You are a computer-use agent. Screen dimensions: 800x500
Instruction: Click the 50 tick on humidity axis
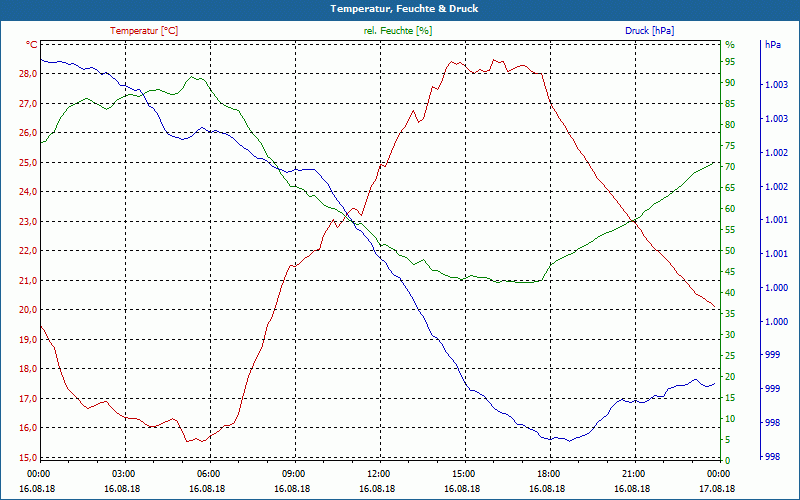click(x=730, y=251)
